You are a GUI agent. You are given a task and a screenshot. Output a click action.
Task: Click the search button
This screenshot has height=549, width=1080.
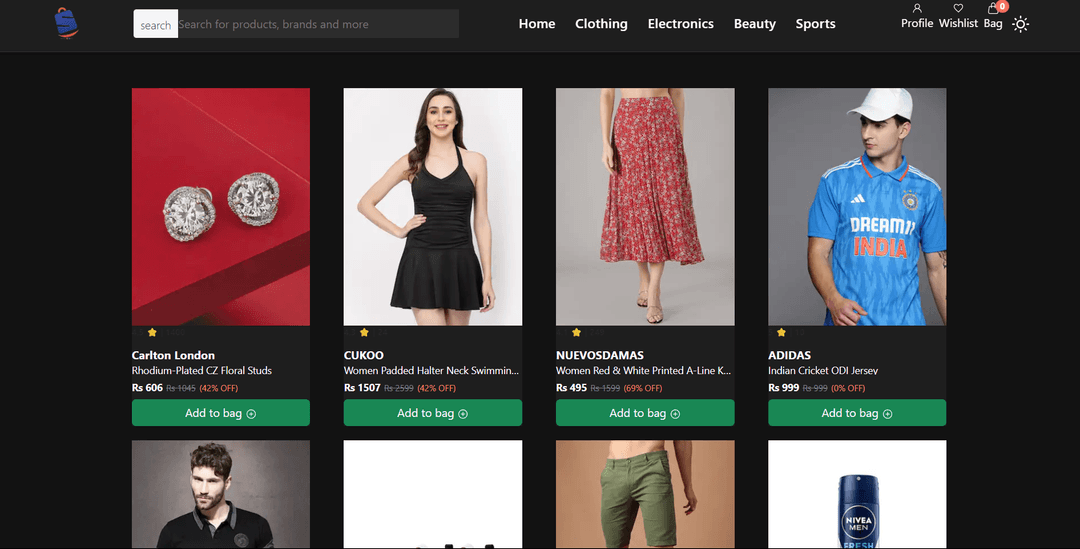[156, 24]
